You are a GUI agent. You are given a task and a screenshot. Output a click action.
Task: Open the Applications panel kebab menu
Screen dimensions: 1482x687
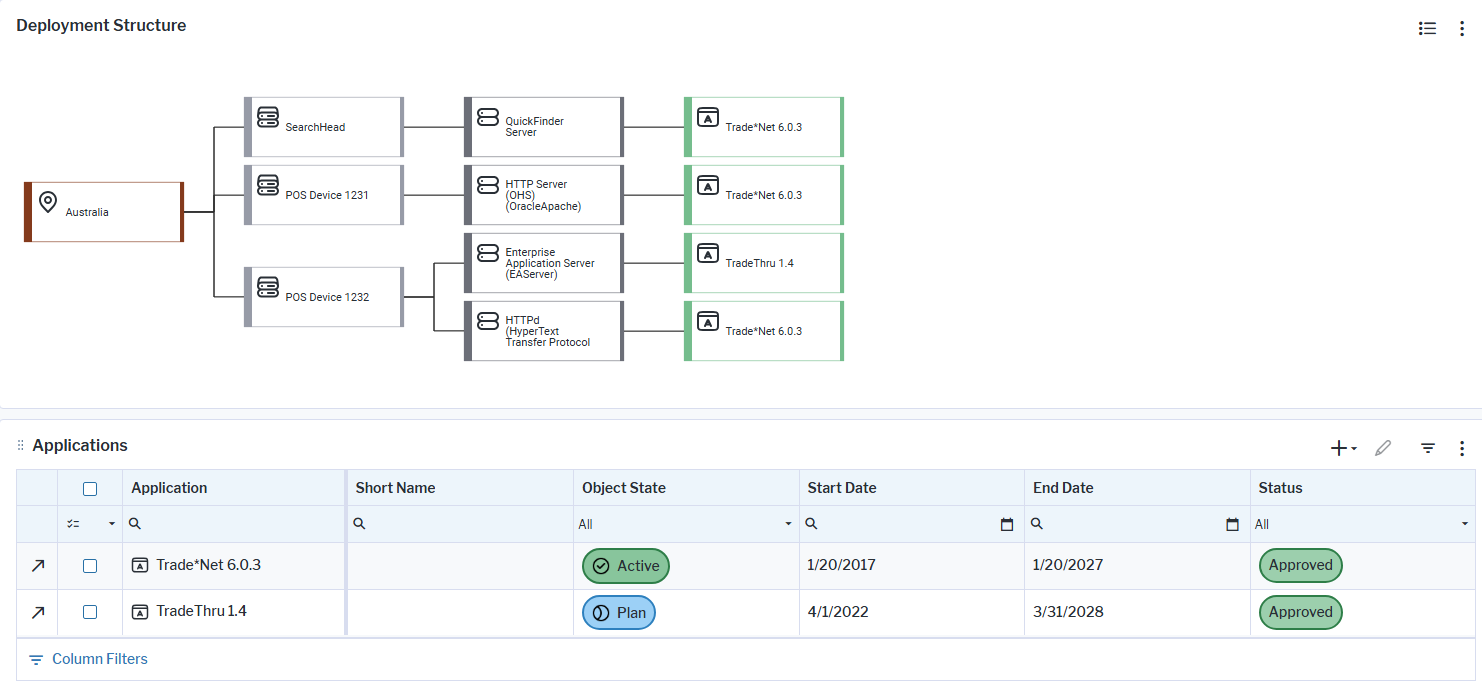click(x=1461, y=448)
